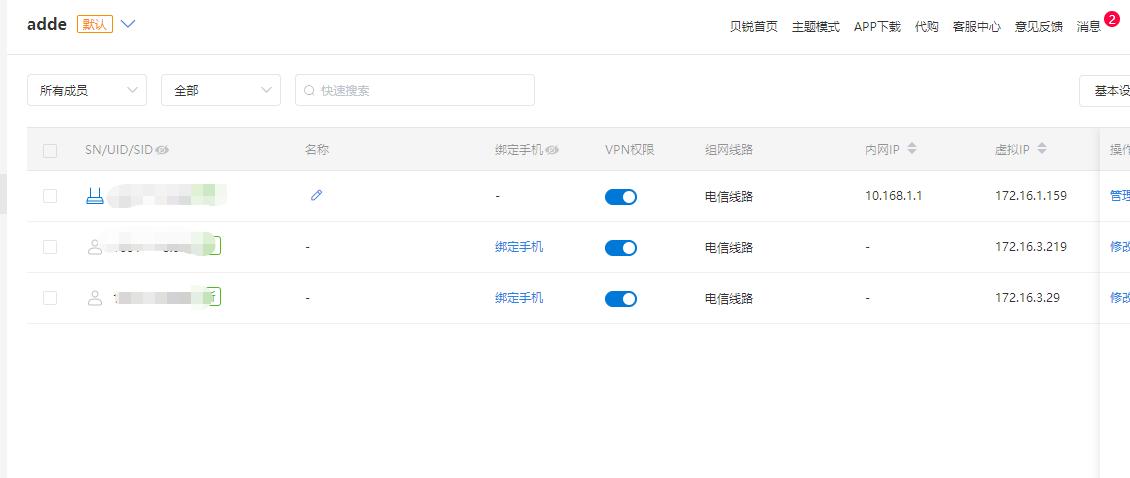1130x478 pixels.
Task: Click 管理 link in first row
Action: coord(1120,195)
